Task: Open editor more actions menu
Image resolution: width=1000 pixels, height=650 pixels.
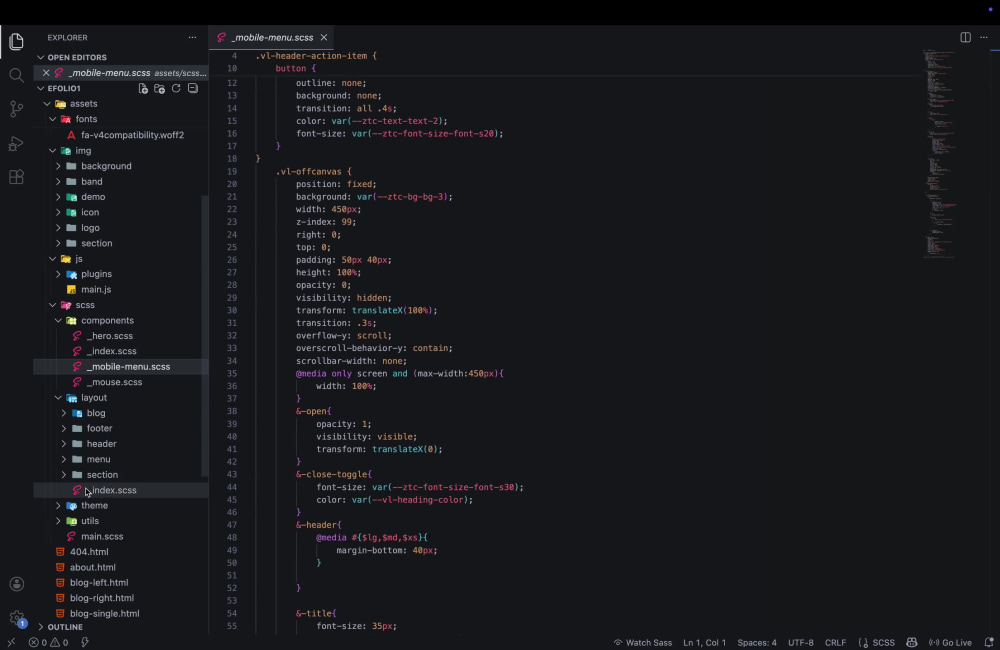Action: pos(984,38)
